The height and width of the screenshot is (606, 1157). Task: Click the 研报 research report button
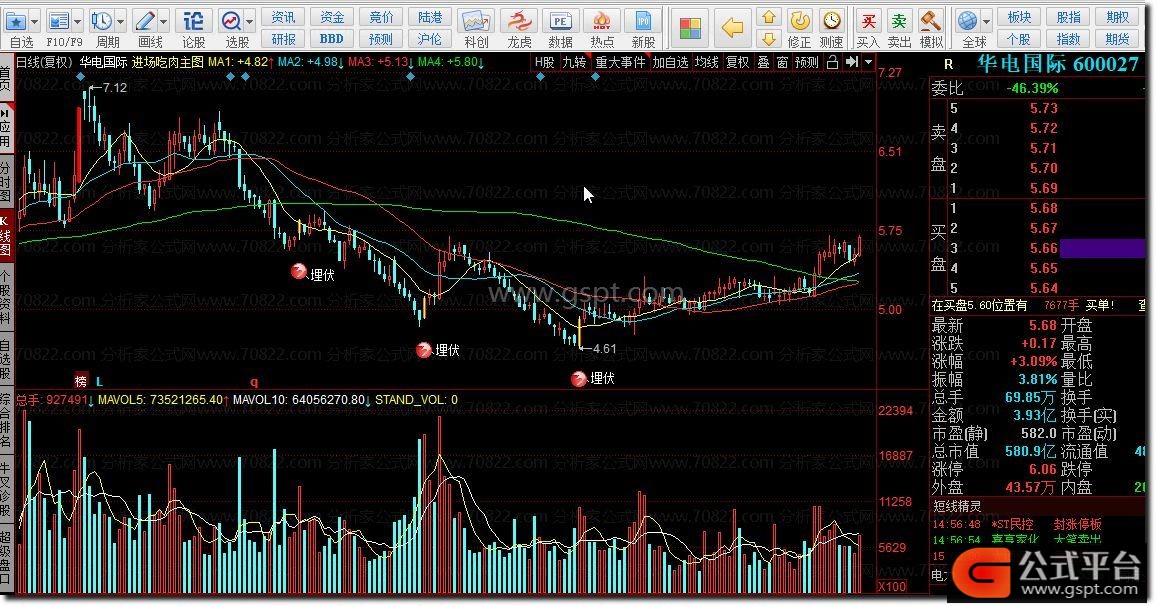[x=283, y=38]
